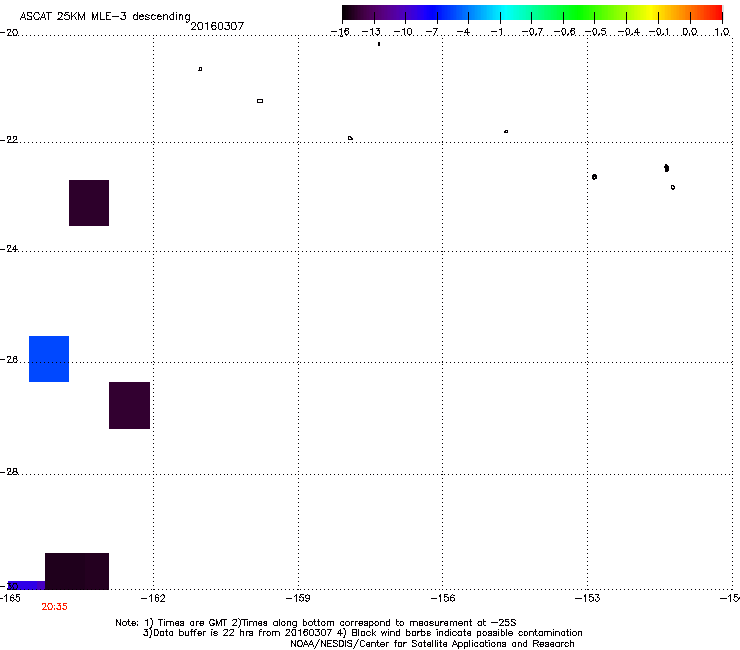Screen dimensions: 740x650
Task: Click the large dark data block near latitude -30
Action: tap(77, 571)
